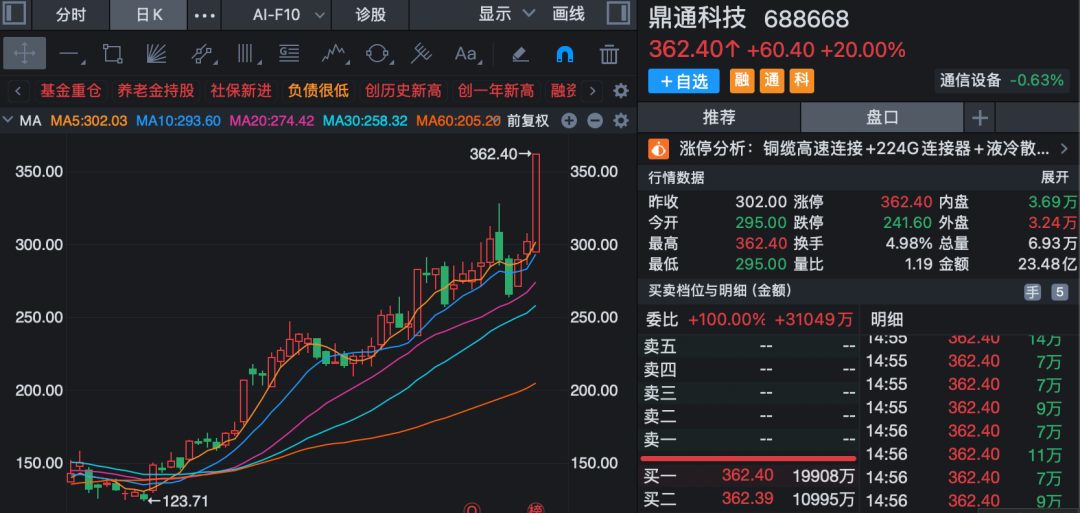Open the 通信设备 sector link
The height and width of the screenshot is (513, 1080).
tap(970, 81)
